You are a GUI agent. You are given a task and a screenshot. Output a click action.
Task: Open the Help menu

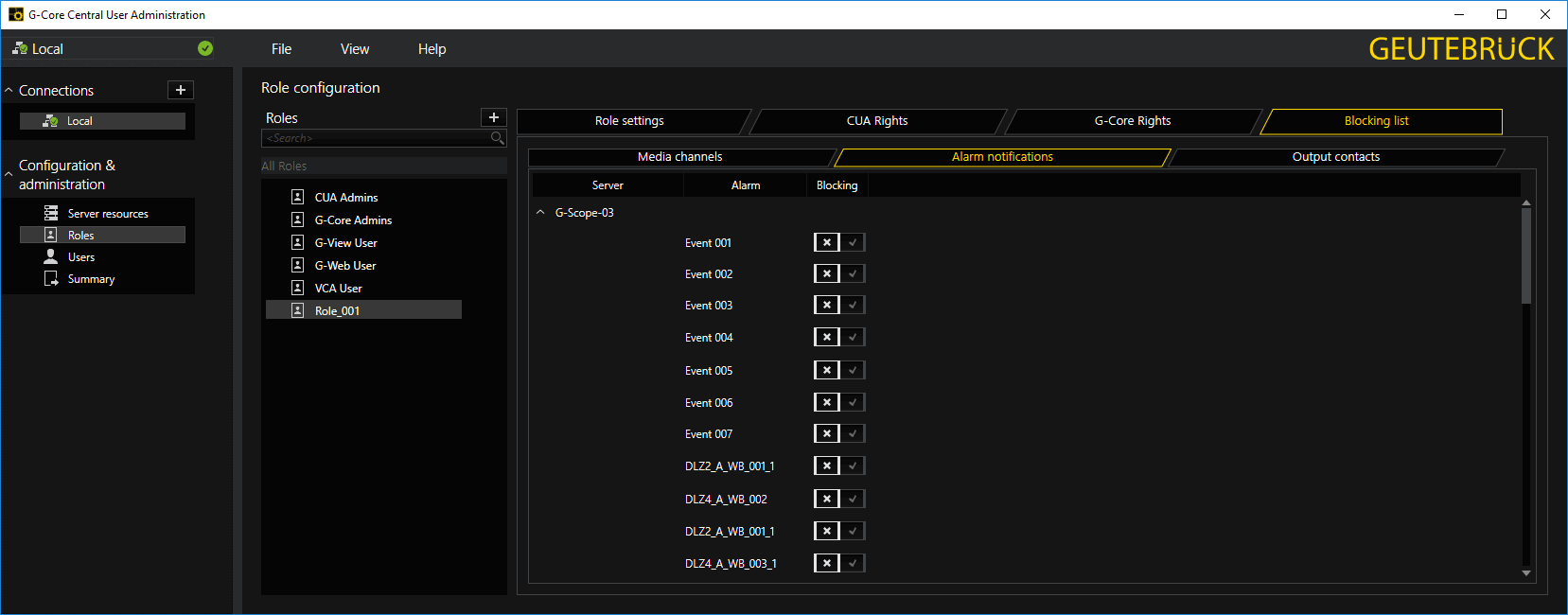[x=432, y=48]
